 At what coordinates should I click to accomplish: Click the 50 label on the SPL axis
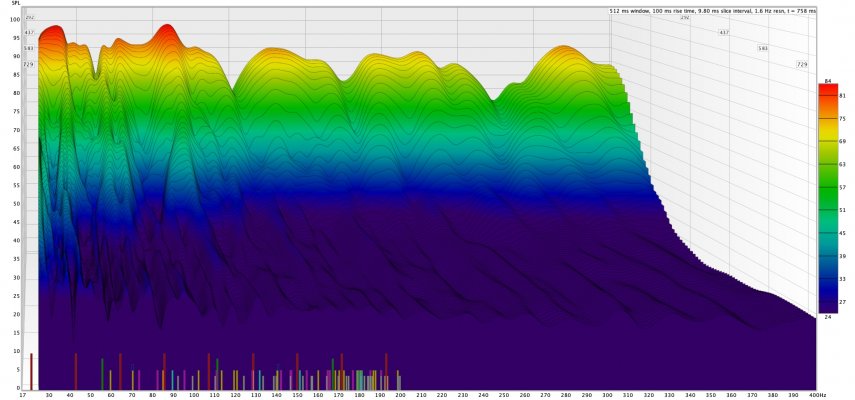(x=17, y=204)
